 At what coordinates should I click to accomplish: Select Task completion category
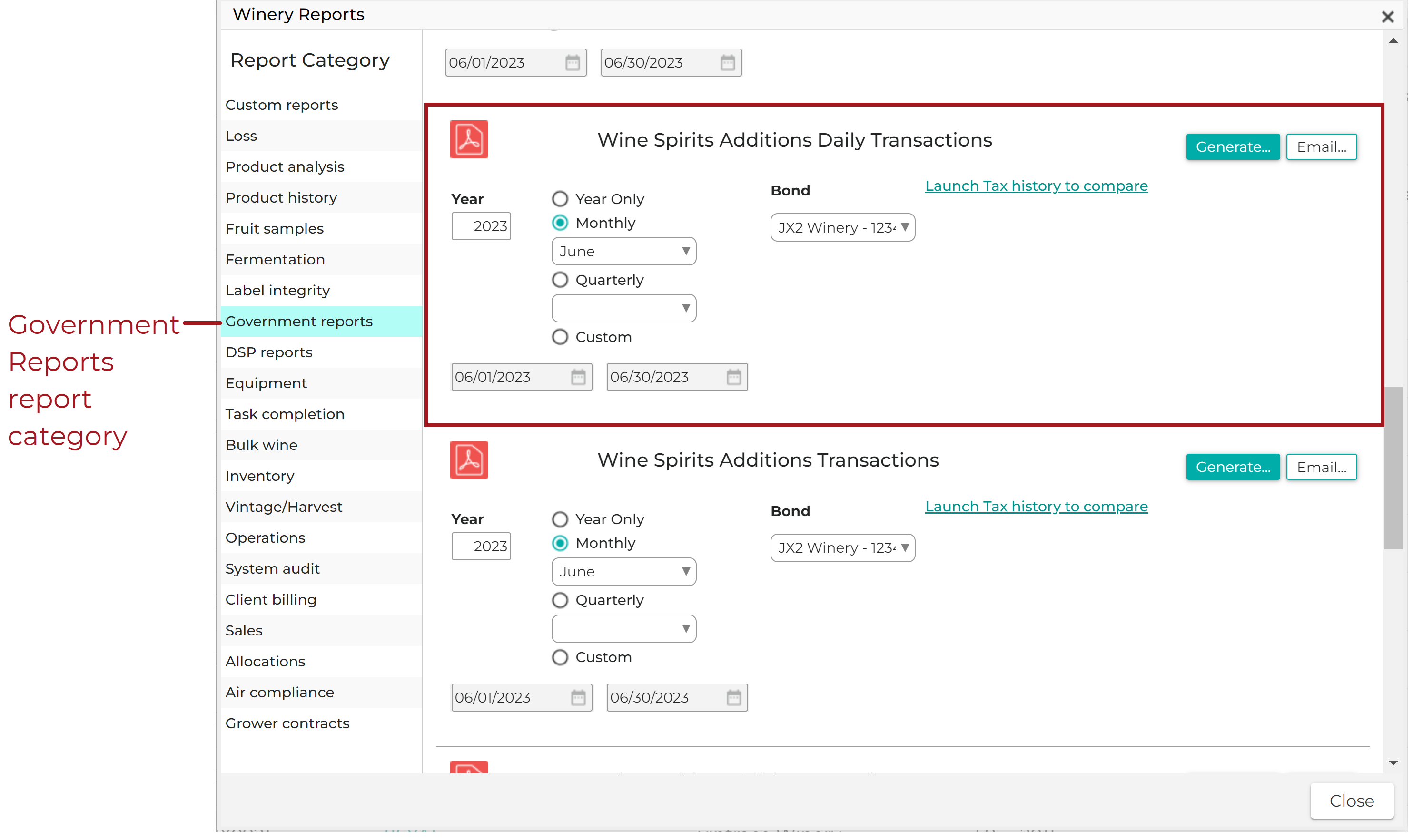(321, 414)
